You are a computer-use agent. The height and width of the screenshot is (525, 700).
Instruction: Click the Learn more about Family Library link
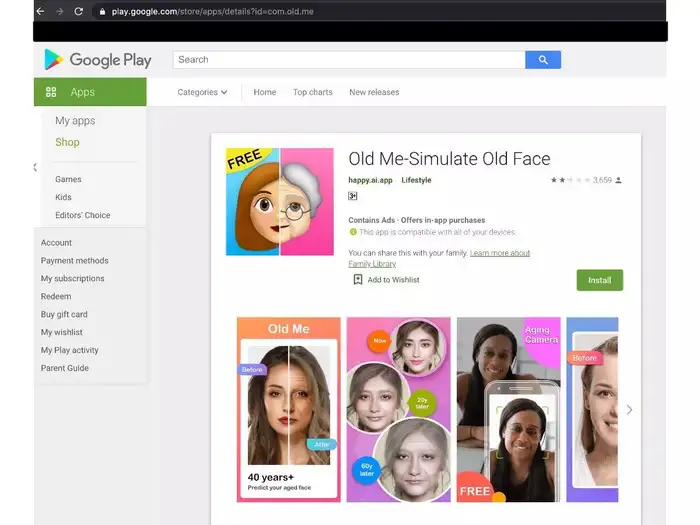click(x=500, y=253)
